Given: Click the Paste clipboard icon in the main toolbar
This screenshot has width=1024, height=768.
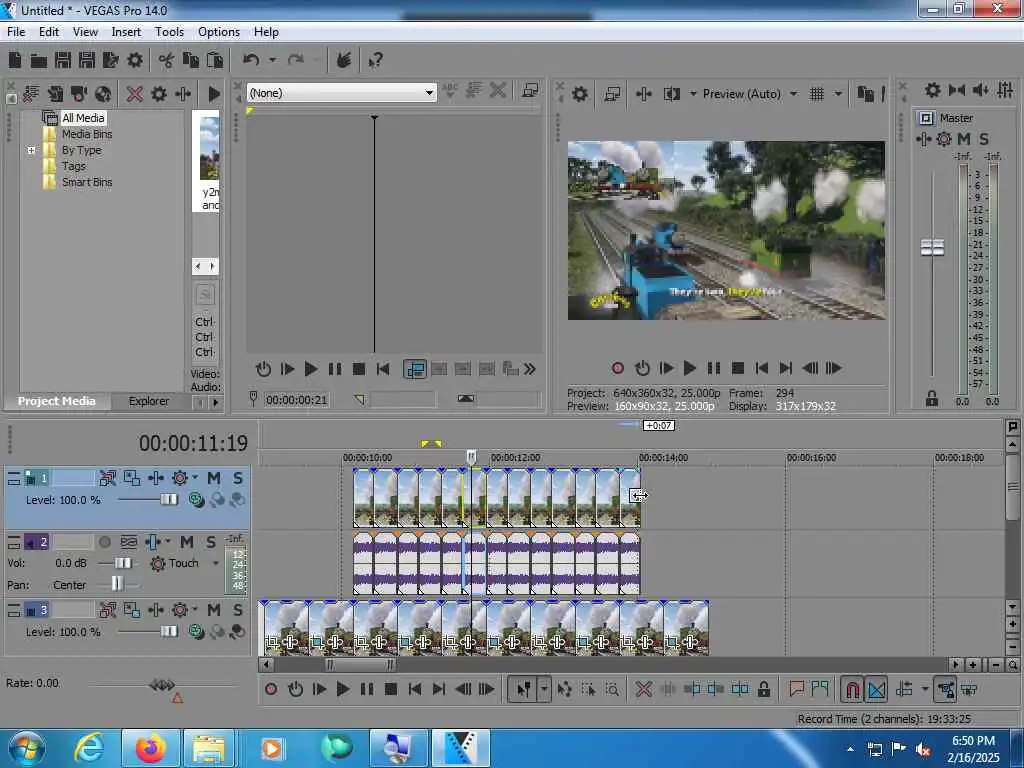Looking at the screenshot, I should pos(215,61).
